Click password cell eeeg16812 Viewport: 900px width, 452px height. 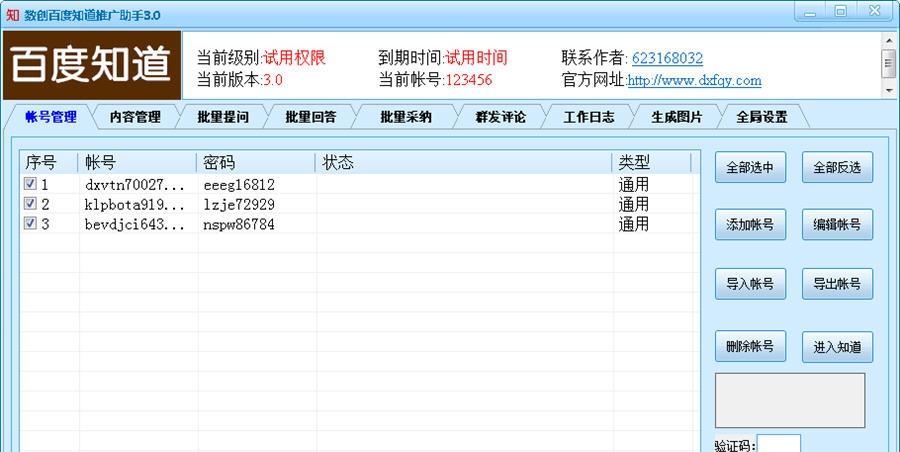tap(239, 185)
